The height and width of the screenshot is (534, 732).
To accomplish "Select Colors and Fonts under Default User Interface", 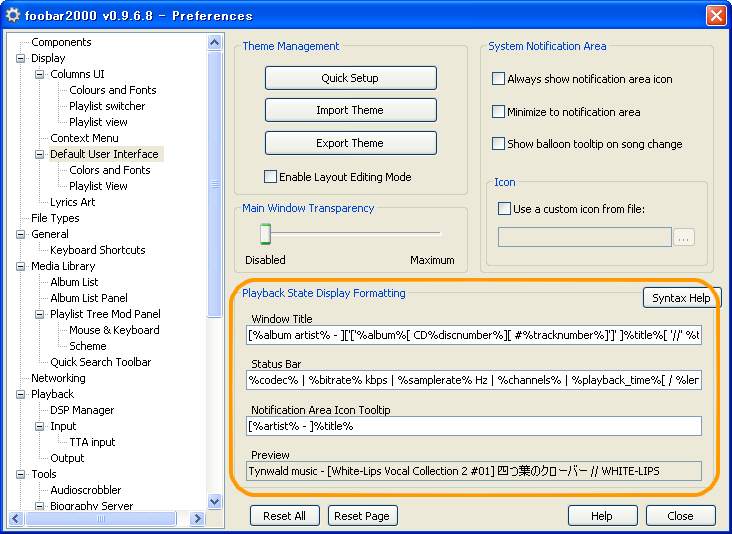I will tap(110, 170).
